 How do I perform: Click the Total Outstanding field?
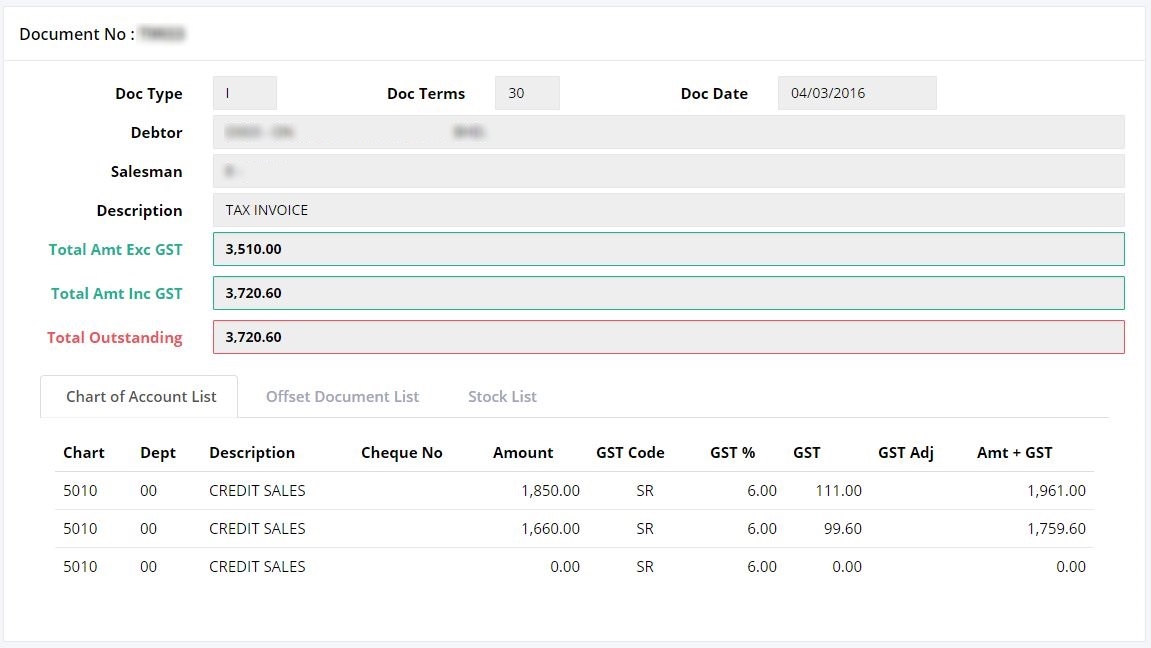coord(668,337)
